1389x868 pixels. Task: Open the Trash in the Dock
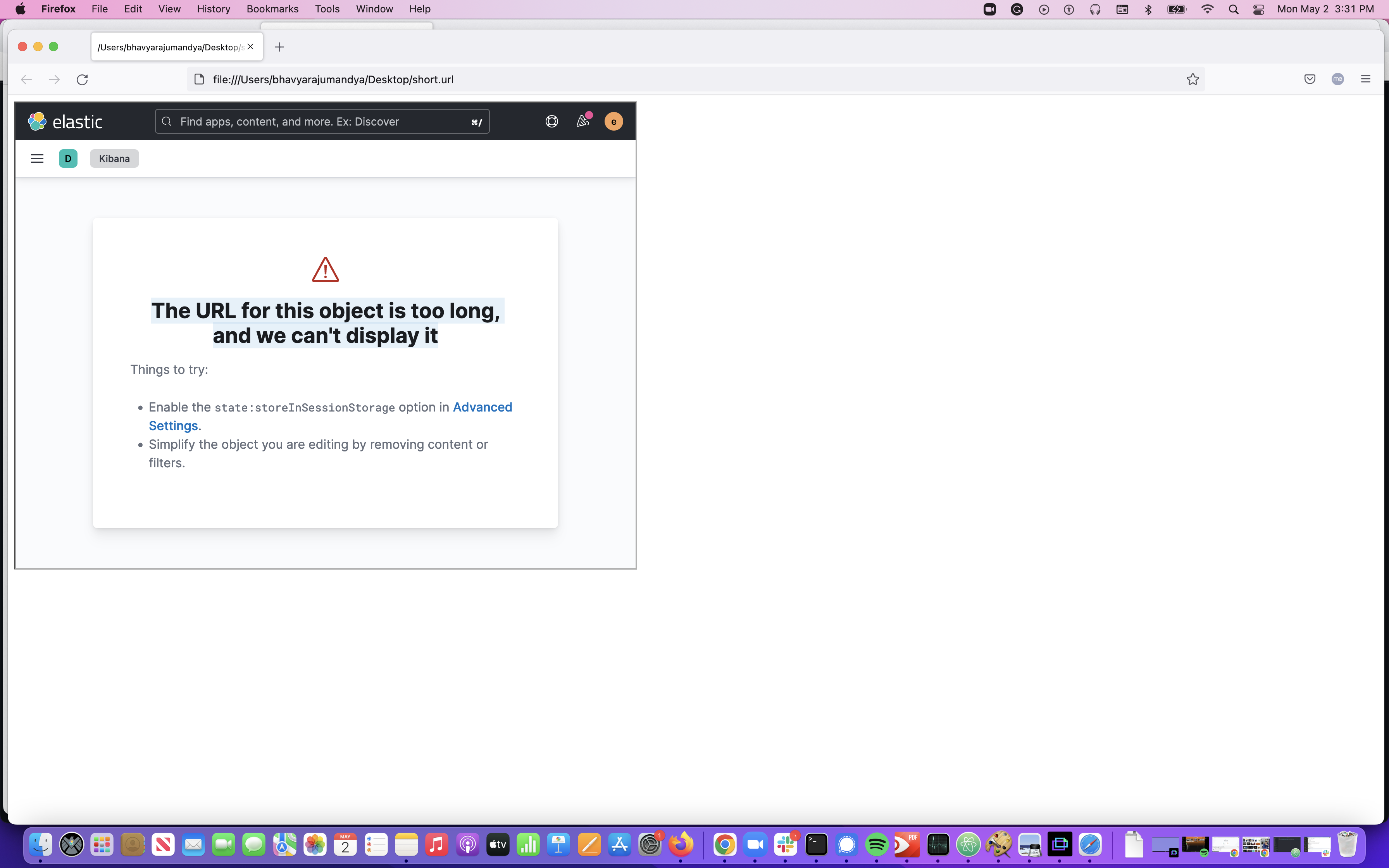[x=1348, y=844]
